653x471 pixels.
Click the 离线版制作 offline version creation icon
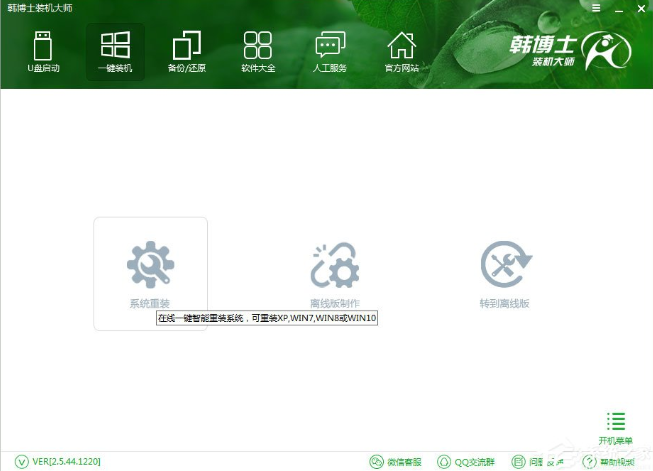[x=334, y=264]
